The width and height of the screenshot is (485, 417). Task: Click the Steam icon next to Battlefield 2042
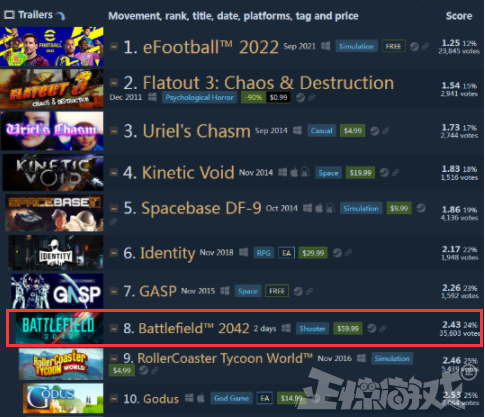coord(372,328)
